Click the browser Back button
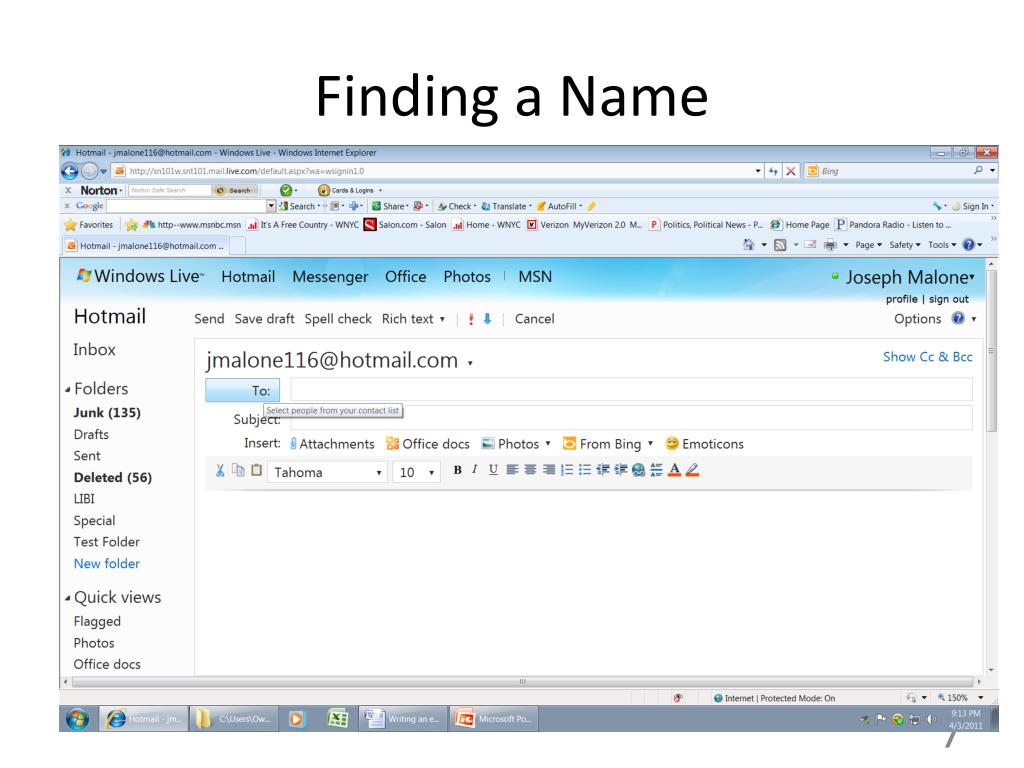Screen dimensions: 1024x768 click(70, 171)
